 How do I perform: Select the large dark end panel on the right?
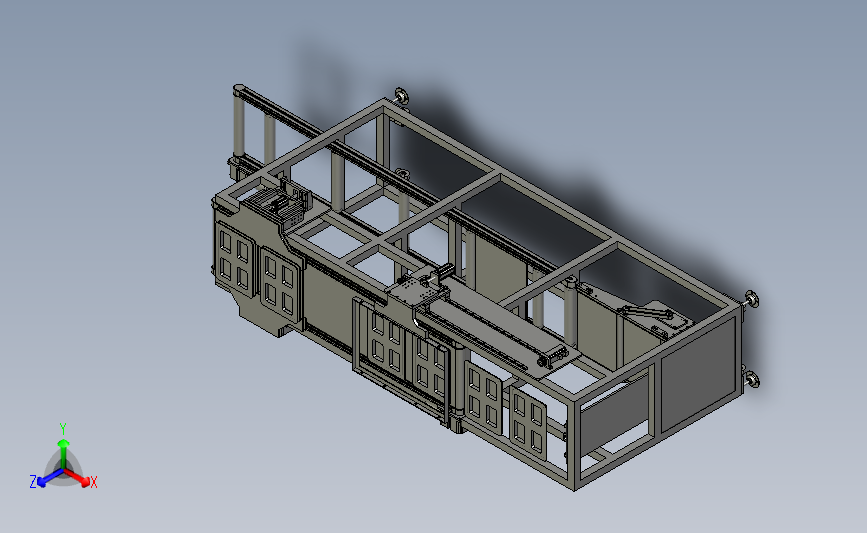(x=699, y=376)
